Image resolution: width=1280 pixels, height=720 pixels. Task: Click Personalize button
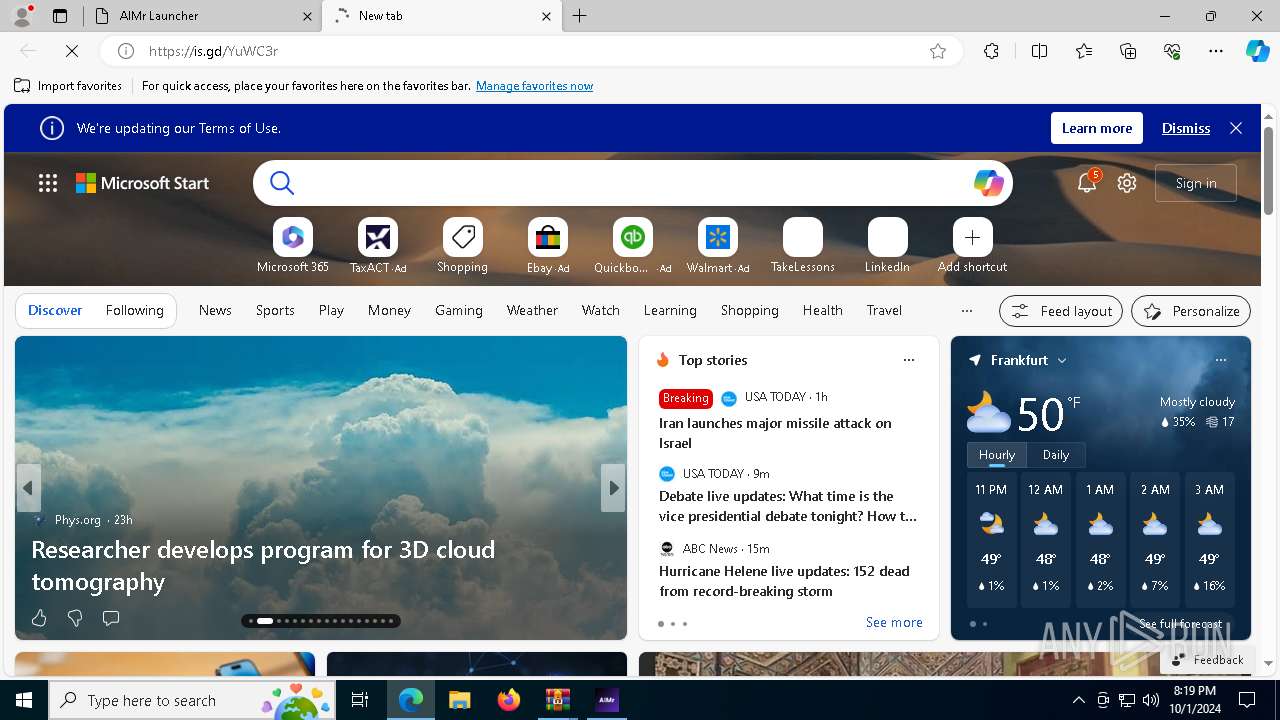(x=1191, y=311)
